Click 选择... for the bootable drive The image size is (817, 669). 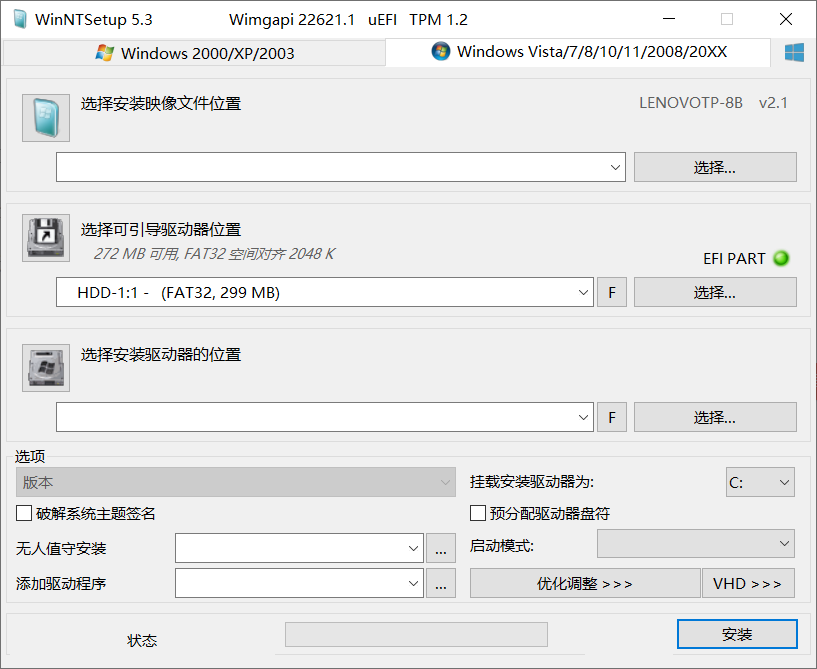coord(715,292)
